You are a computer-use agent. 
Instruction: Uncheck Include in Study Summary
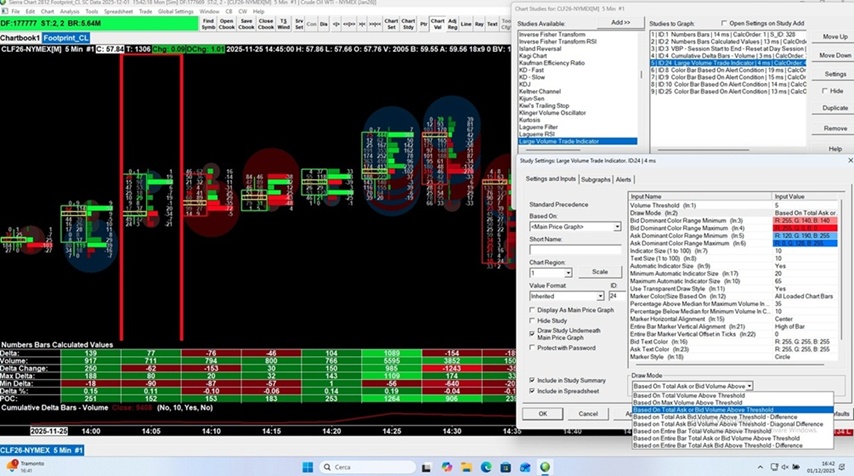pos(532,380)
